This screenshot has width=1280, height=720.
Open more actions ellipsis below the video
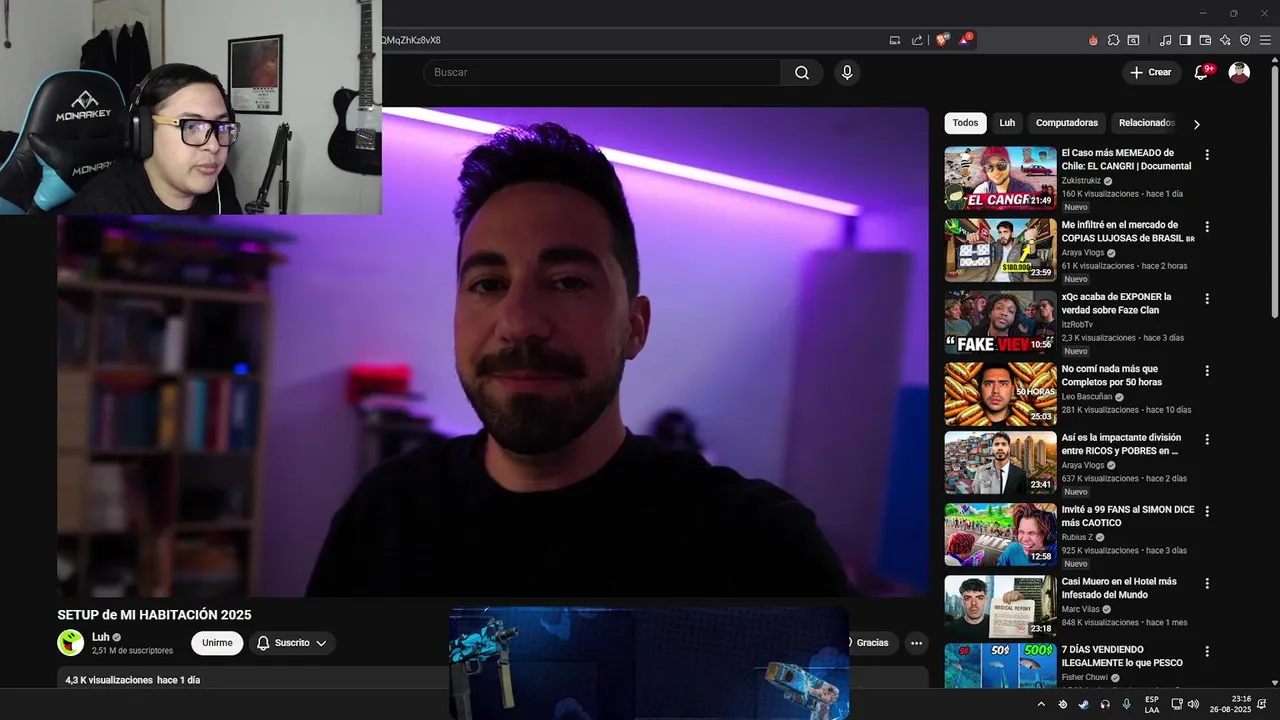coord(916,643)
